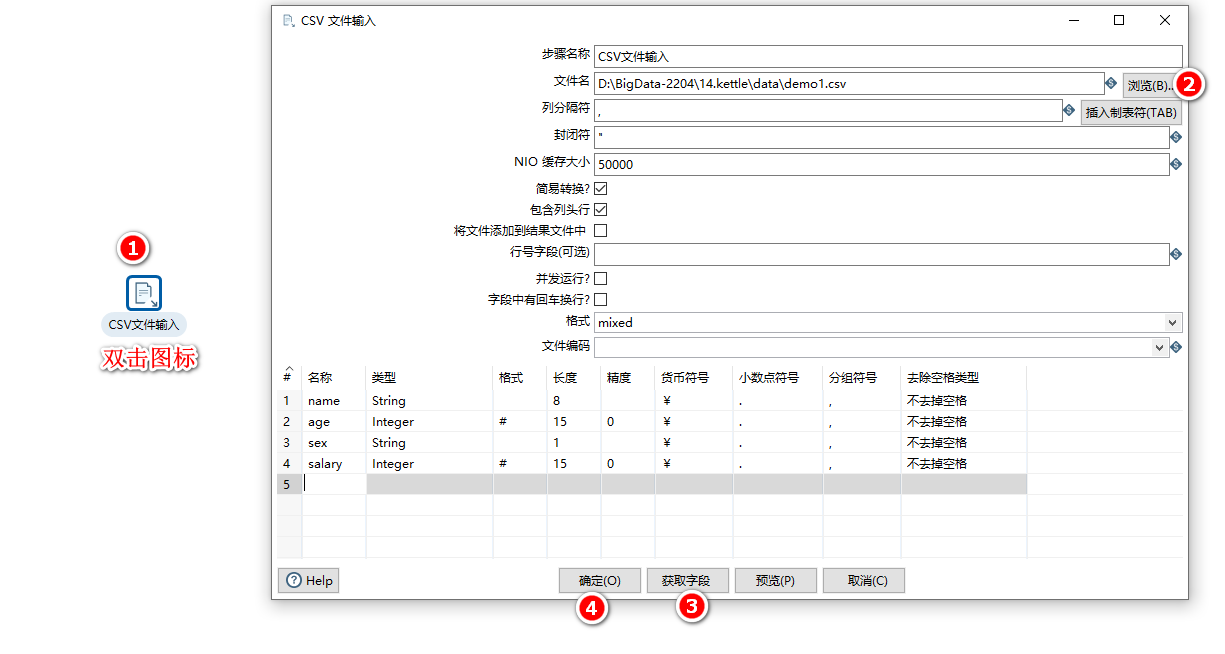Screen dimensions: 1225x654
Task: Click variable icon beside 列分隔符 field
Action: (1069, 110)
